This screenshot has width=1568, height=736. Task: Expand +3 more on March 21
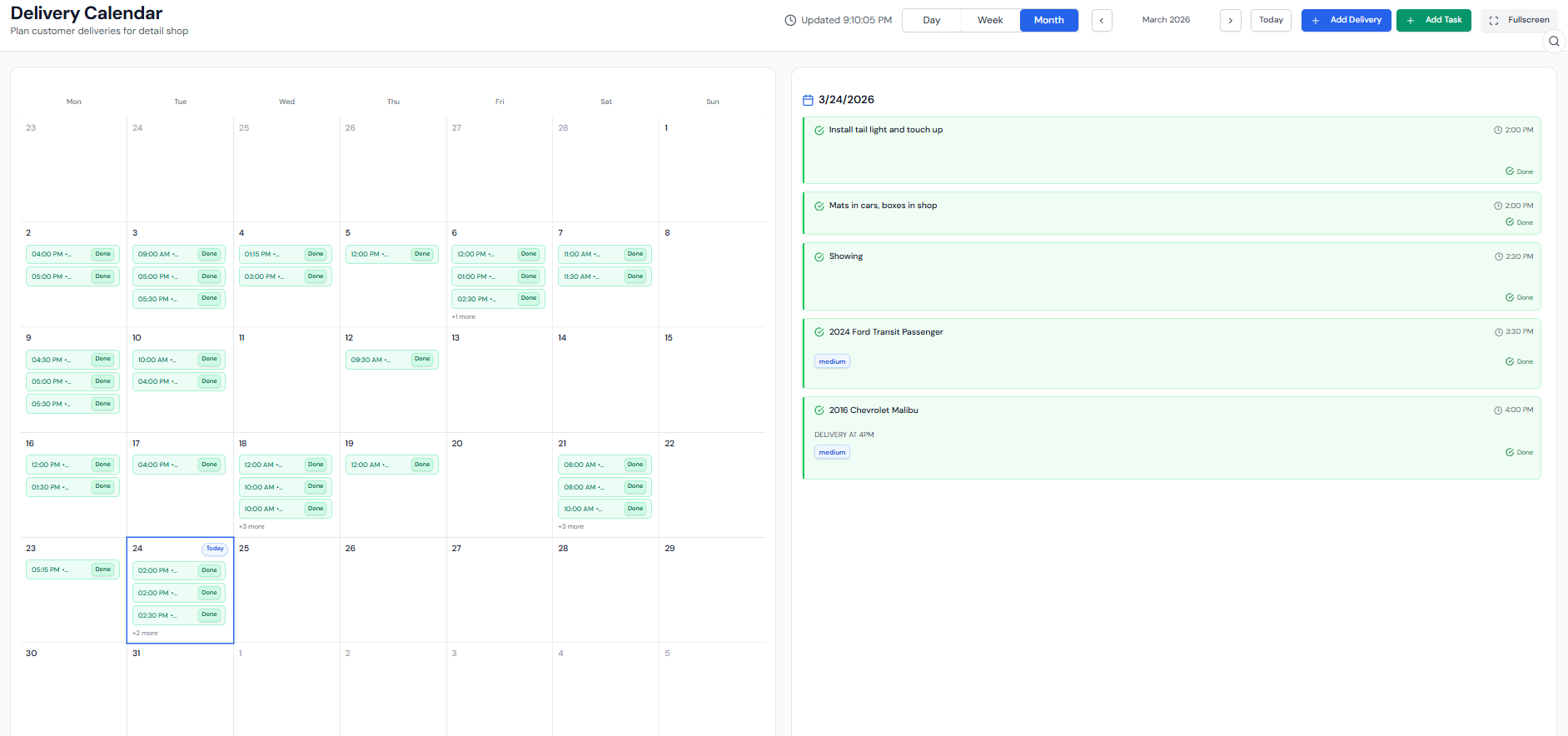pyautogui.click(x=571, y=527)
